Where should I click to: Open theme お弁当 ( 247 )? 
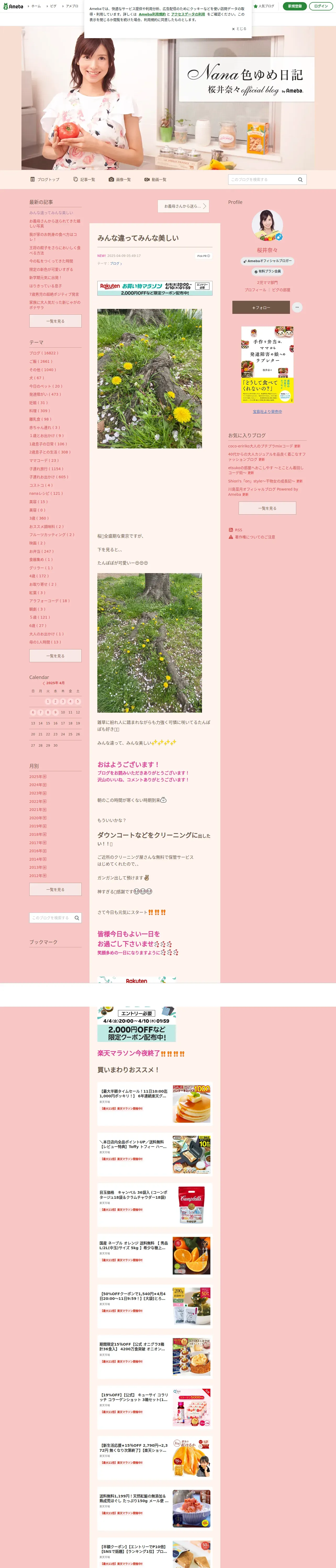point(41,551)
